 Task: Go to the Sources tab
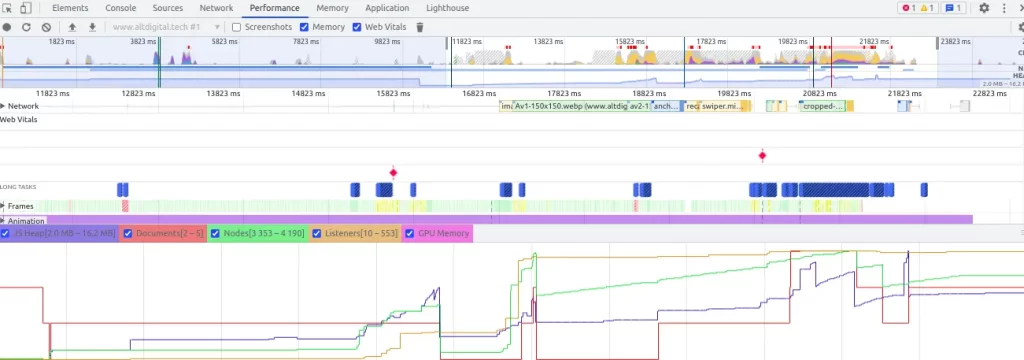(x=168, y=8)
